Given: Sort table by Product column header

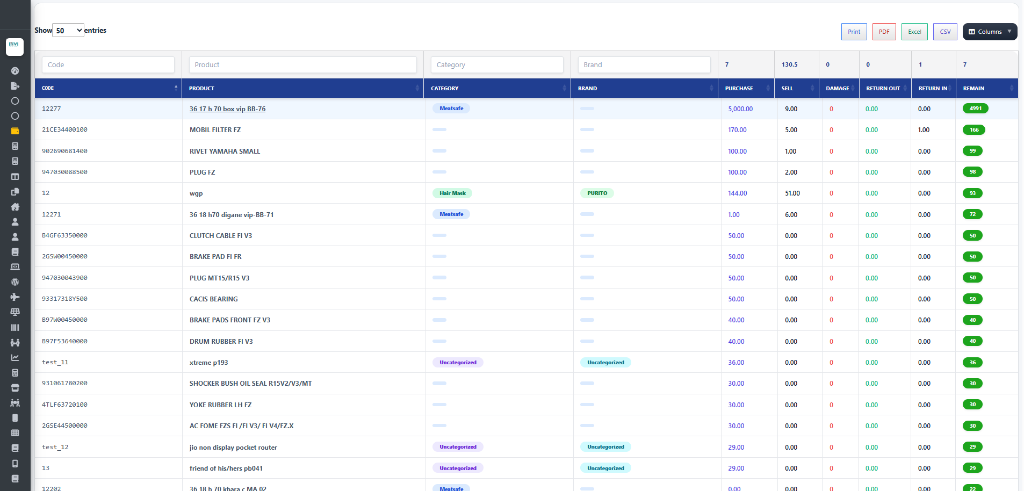Looking at the screenshot, I should (302, 88).
